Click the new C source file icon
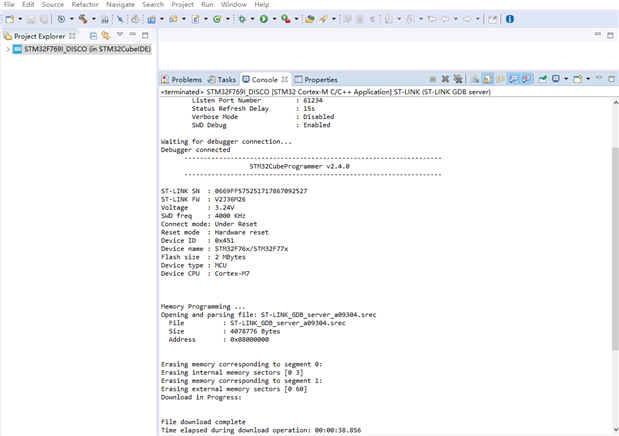The height and width of the screenshot is (436, 619). 195,19
